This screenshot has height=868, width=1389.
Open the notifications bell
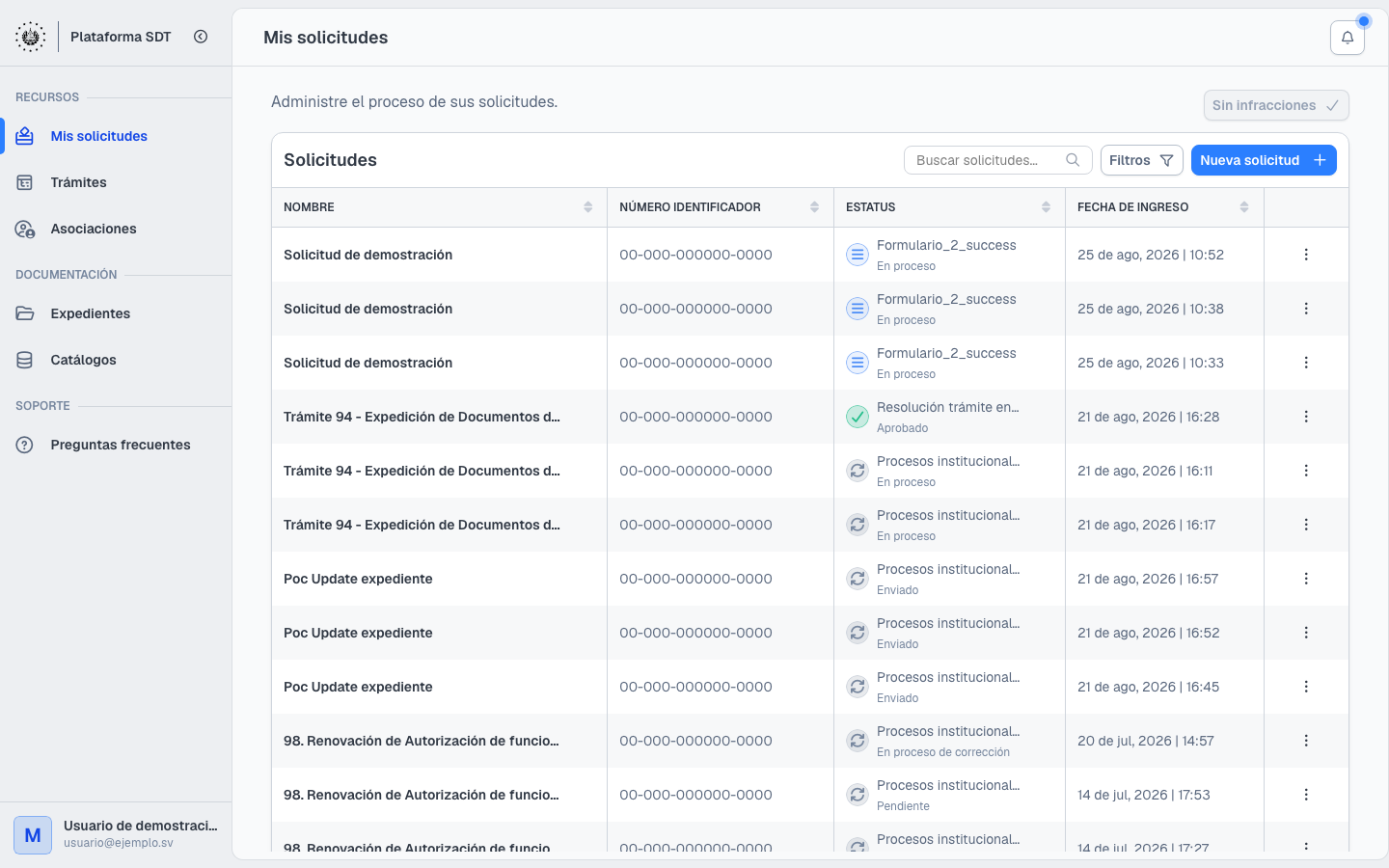click(1347, 38)
